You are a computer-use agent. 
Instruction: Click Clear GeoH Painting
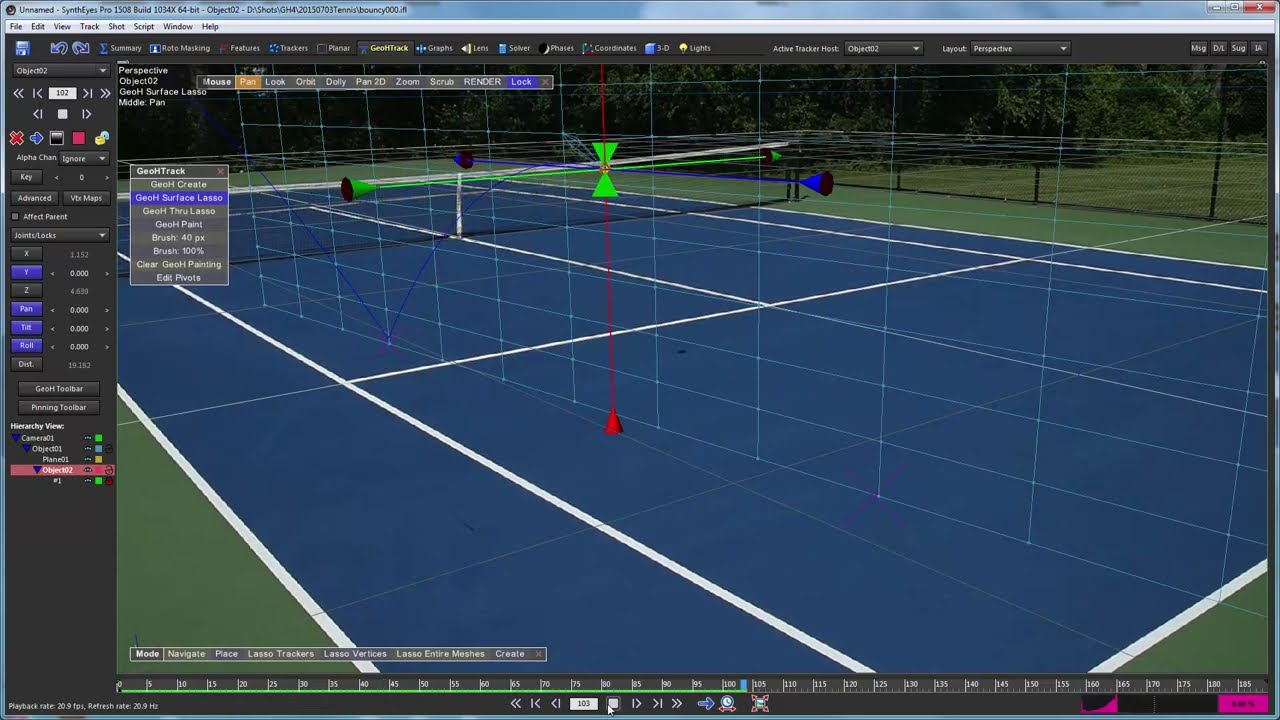[x=179, y=264]
